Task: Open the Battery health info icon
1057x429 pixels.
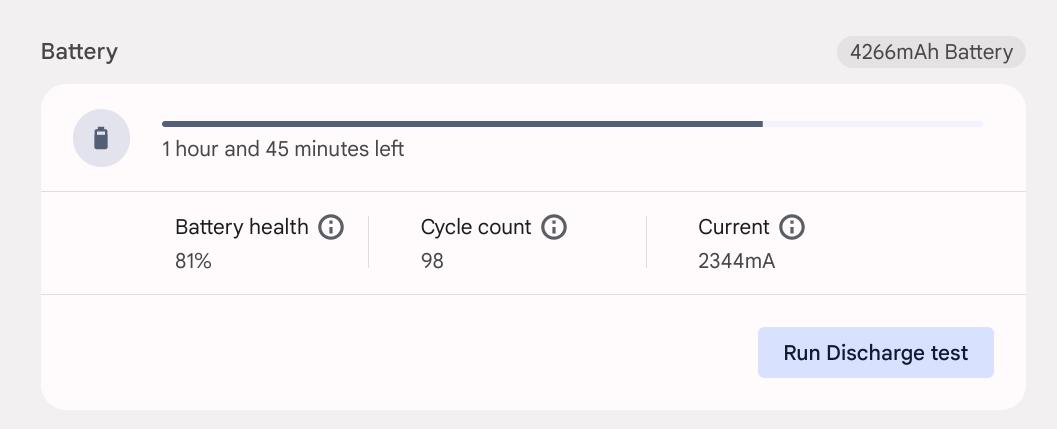Action: click(331, 227)
